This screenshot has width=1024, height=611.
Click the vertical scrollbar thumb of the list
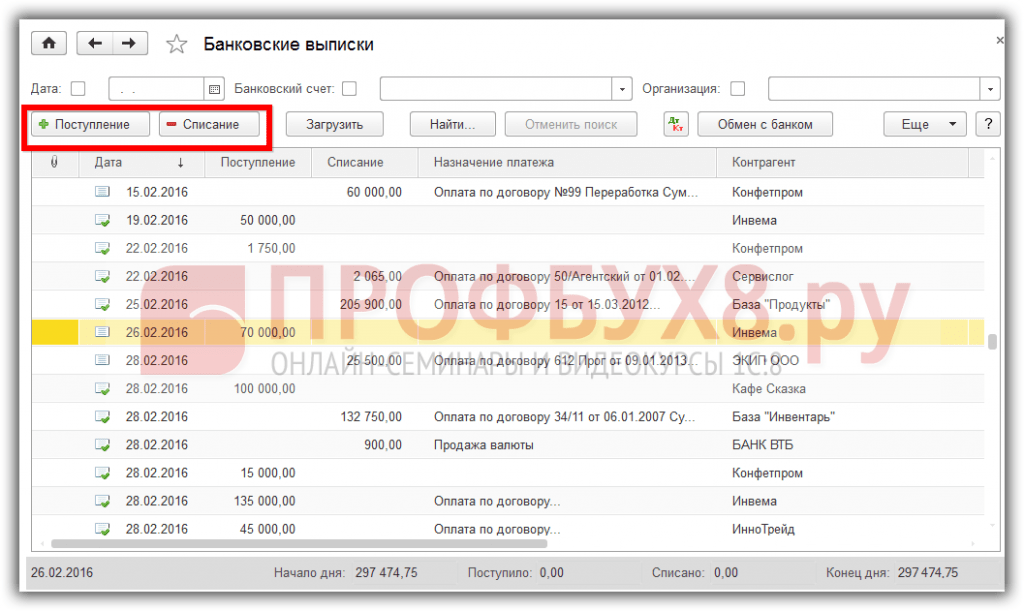pos(992,341)
